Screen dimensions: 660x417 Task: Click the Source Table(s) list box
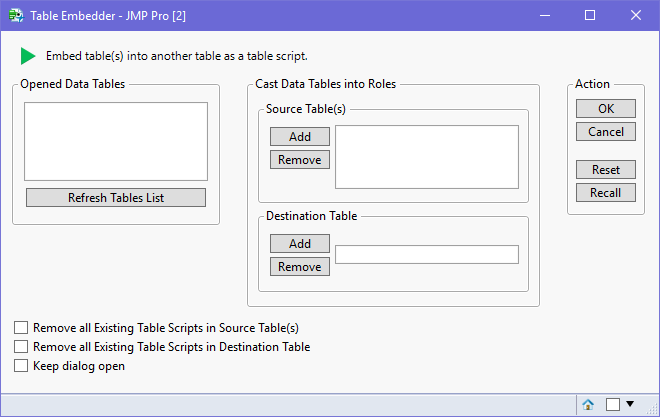coord(427,156)
